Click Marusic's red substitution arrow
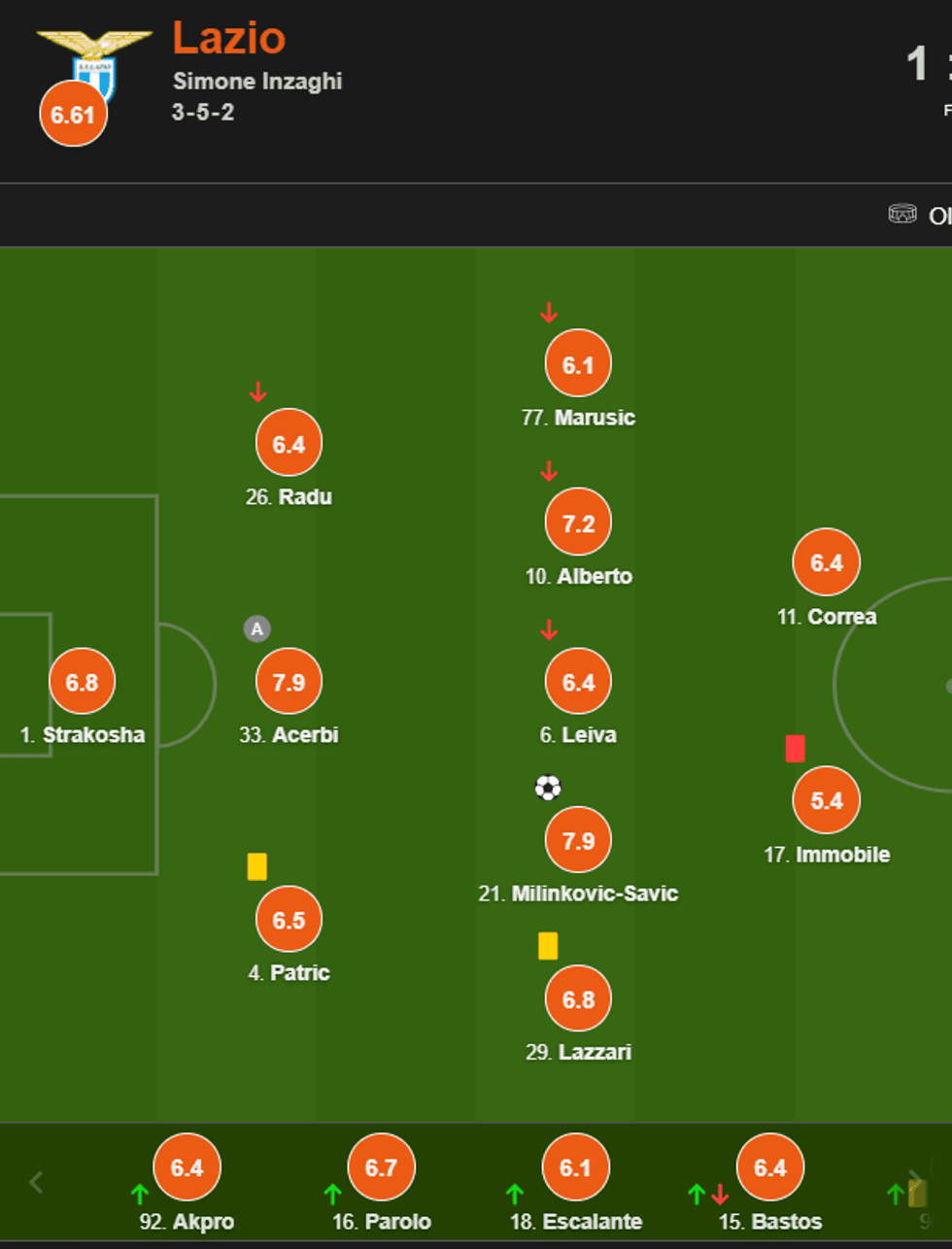Image resolution: width=952 pixels, height=1249 pixels. coord(549,313)
